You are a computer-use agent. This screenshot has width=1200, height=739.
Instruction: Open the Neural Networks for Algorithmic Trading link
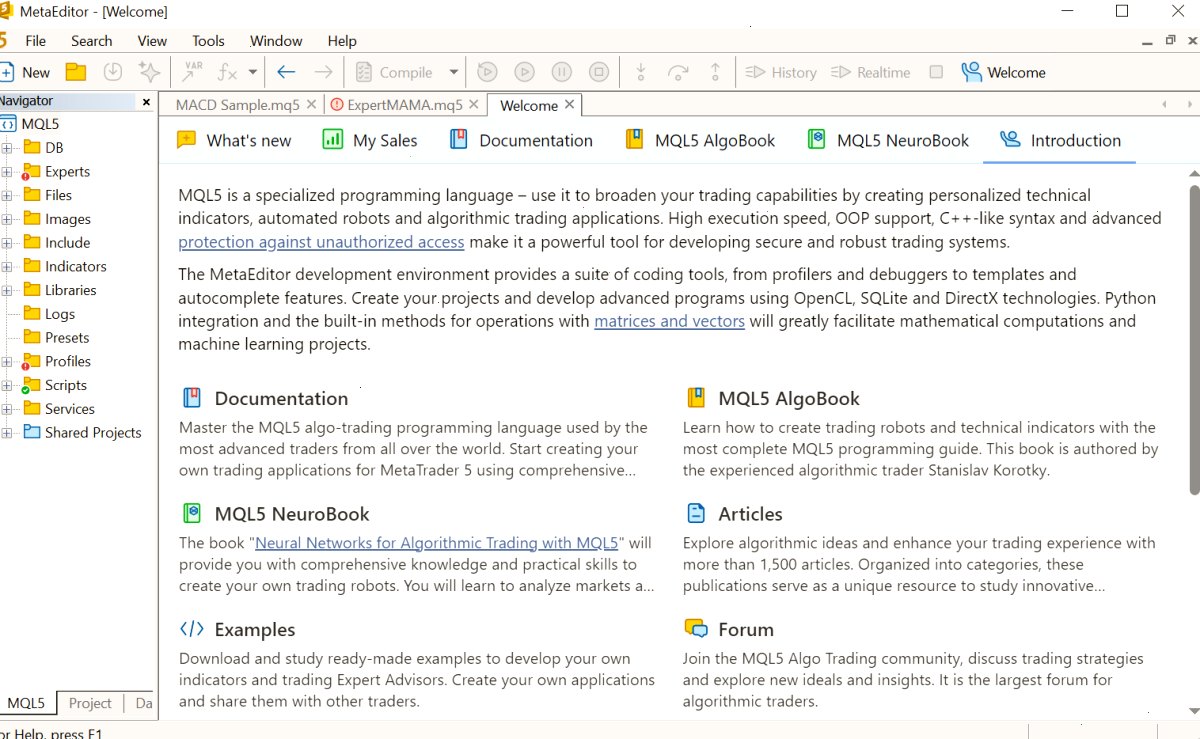click(437, 543)
